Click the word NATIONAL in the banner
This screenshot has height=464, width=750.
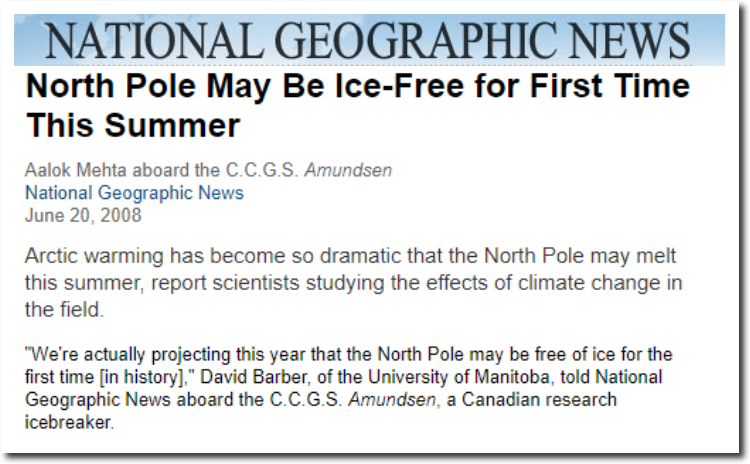[x=155, y=41]
